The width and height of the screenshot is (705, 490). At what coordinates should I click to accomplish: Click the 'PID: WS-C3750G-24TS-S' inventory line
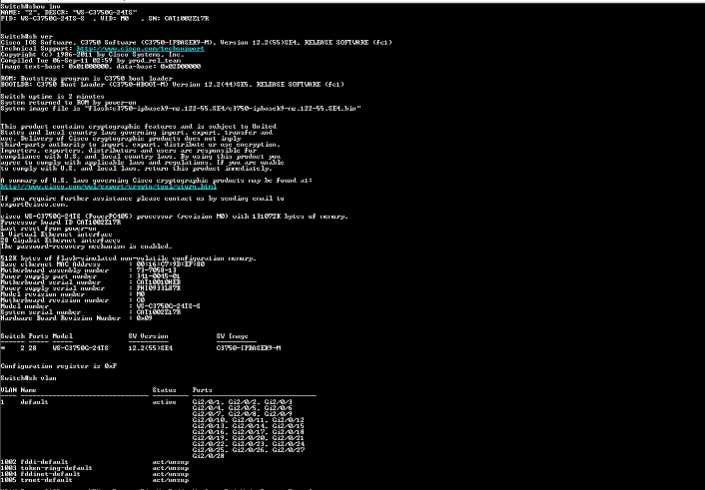click(105, 18)
